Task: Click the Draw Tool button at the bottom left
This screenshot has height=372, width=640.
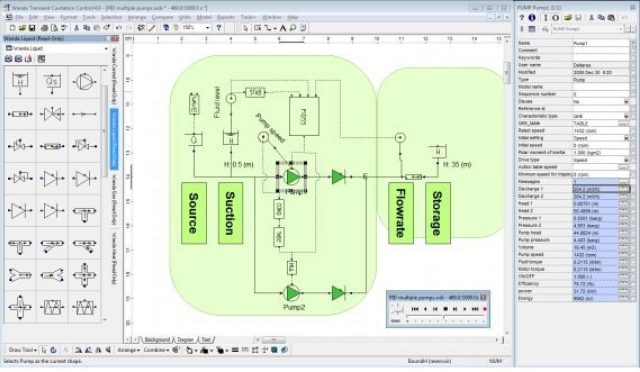Action: (22, 350)
